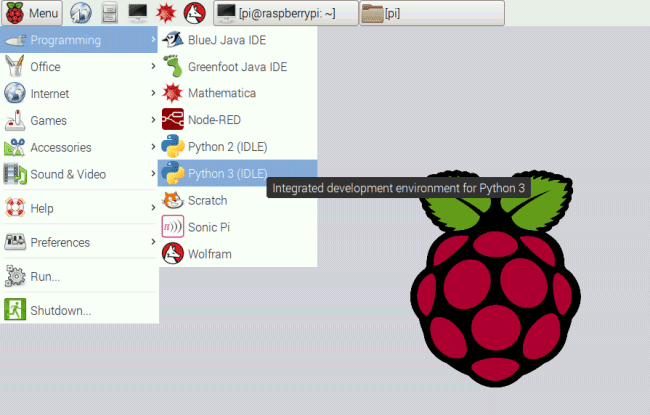Expand the Accessories submenu arrow

tap(153, 147)
